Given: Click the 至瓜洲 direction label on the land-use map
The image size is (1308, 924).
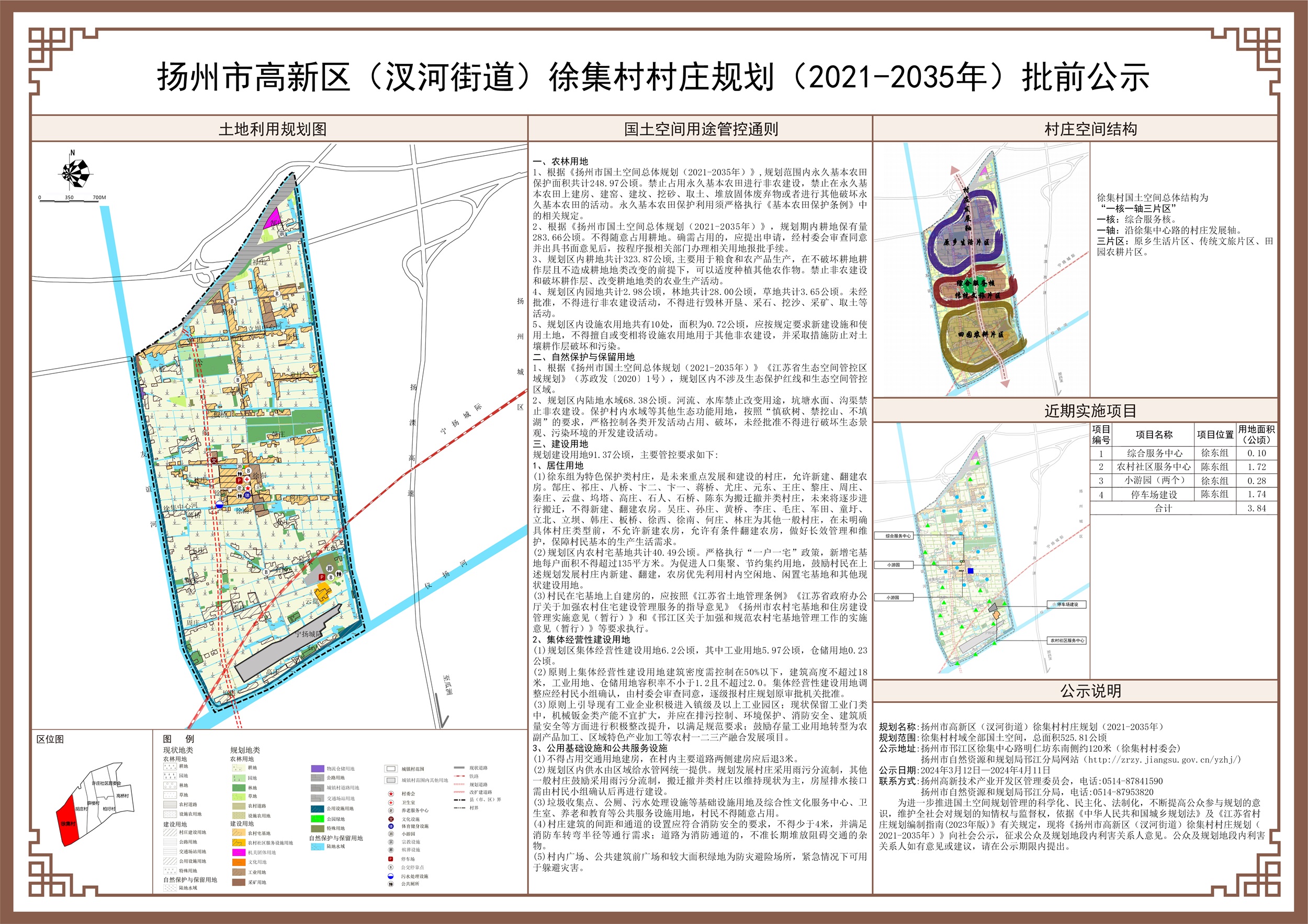Looking at the screenshot, I should click(448, 685).
